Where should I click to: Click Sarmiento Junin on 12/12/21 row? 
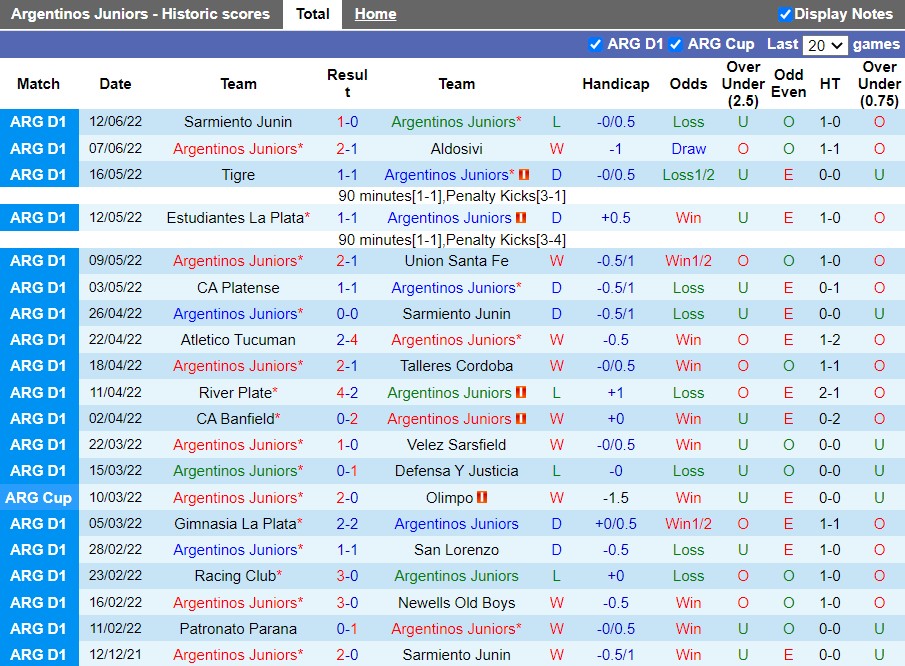tap(456, 655)
